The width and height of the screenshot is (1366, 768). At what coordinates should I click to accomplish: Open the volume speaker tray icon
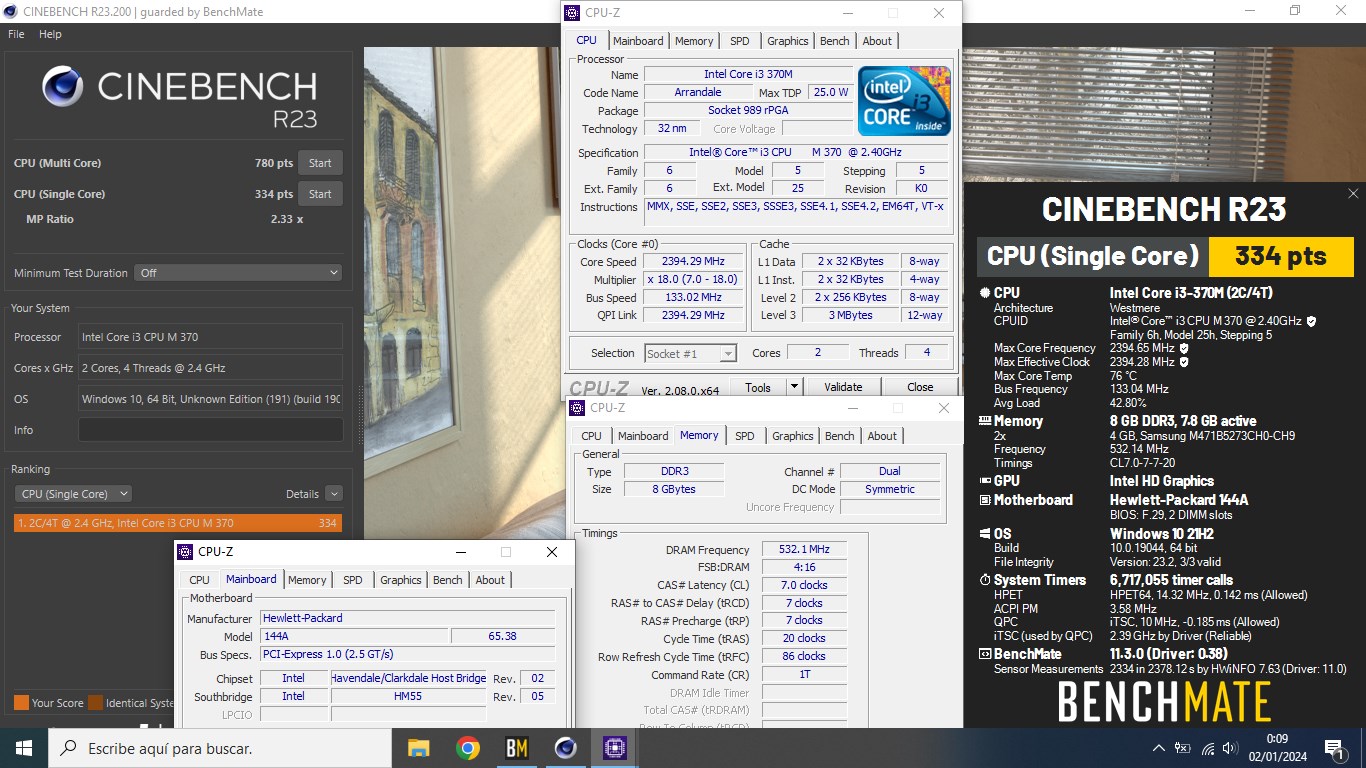(x=1231, y=748)
